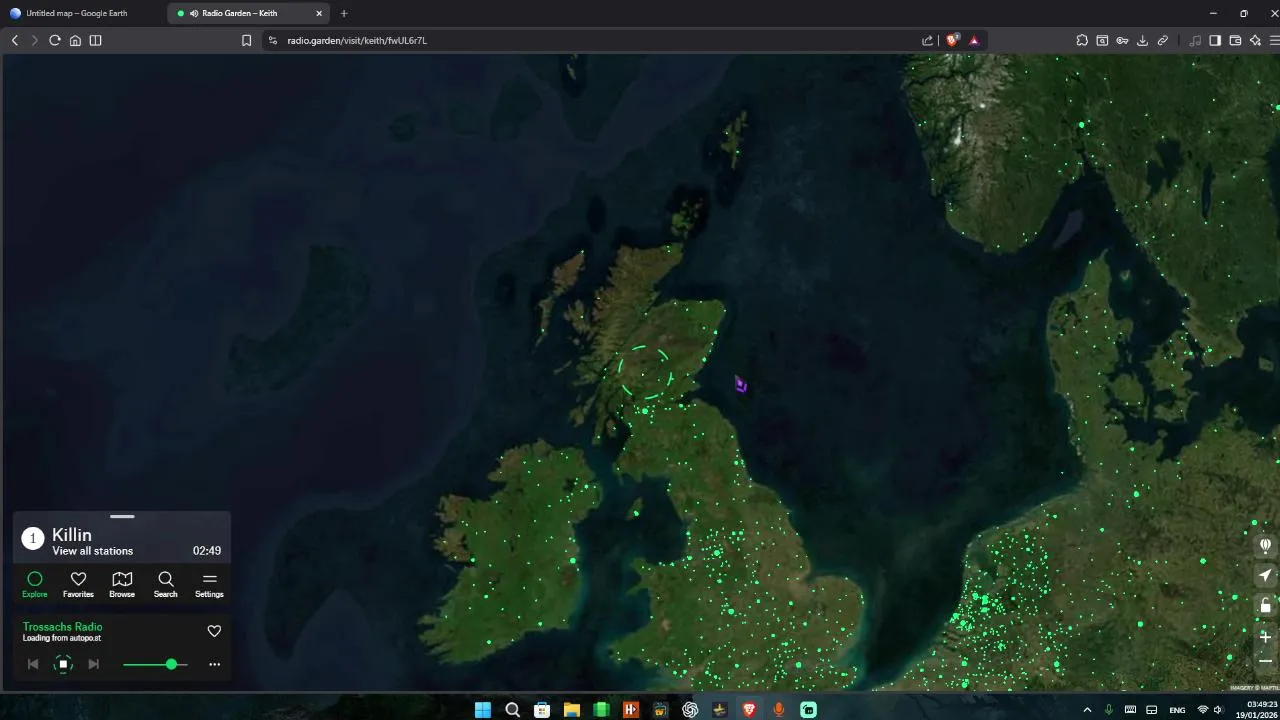Share the page link icon
1280x720 pixels.
pyautogui.click(x=927, y=40)
